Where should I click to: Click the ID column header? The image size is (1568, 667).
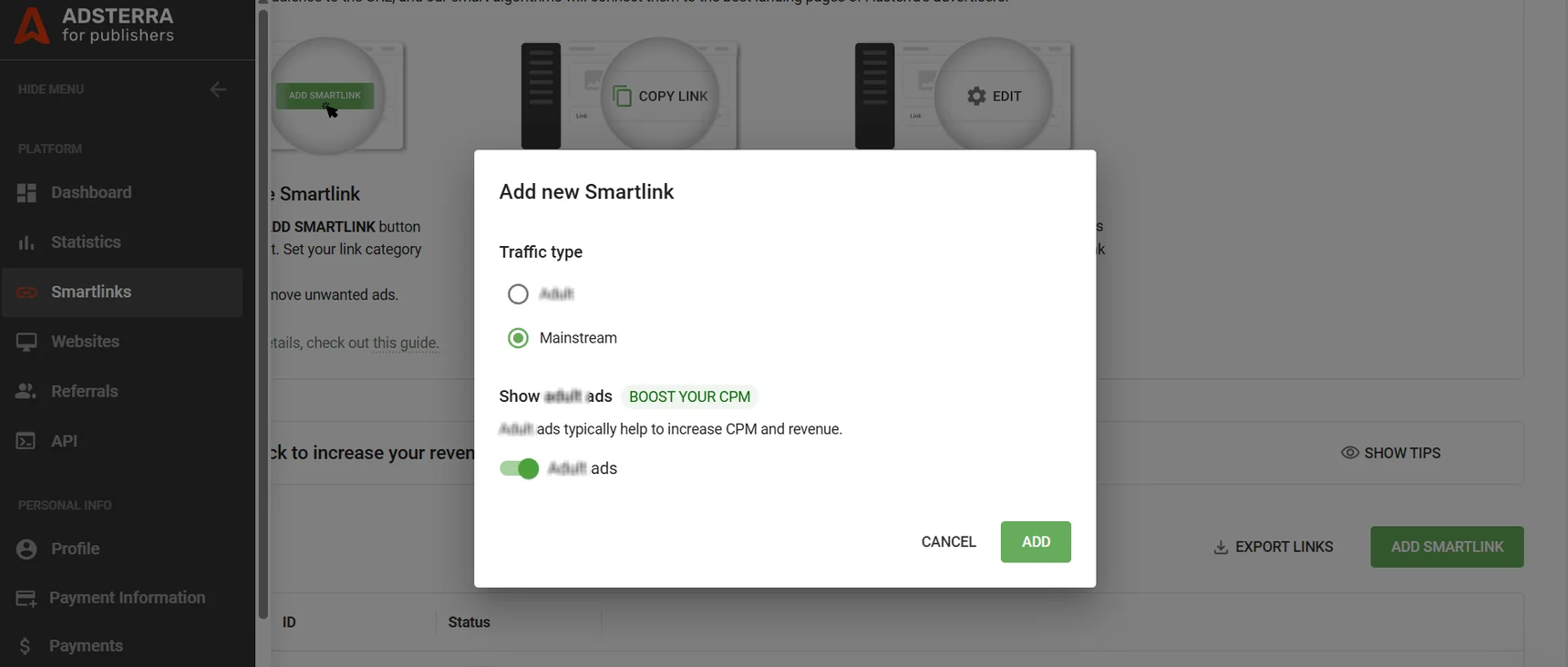click(x=289, y=622)
